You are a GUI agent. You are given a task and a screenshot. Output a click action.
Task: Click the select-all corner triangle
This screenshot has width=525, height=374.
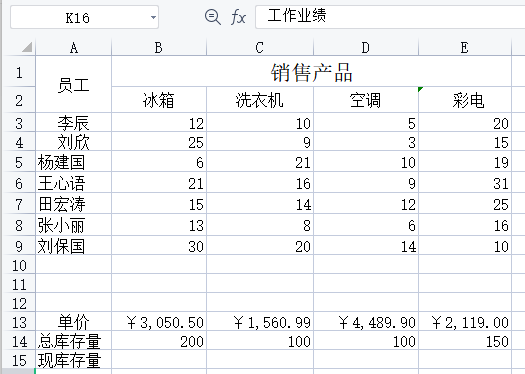pos(27,47)
